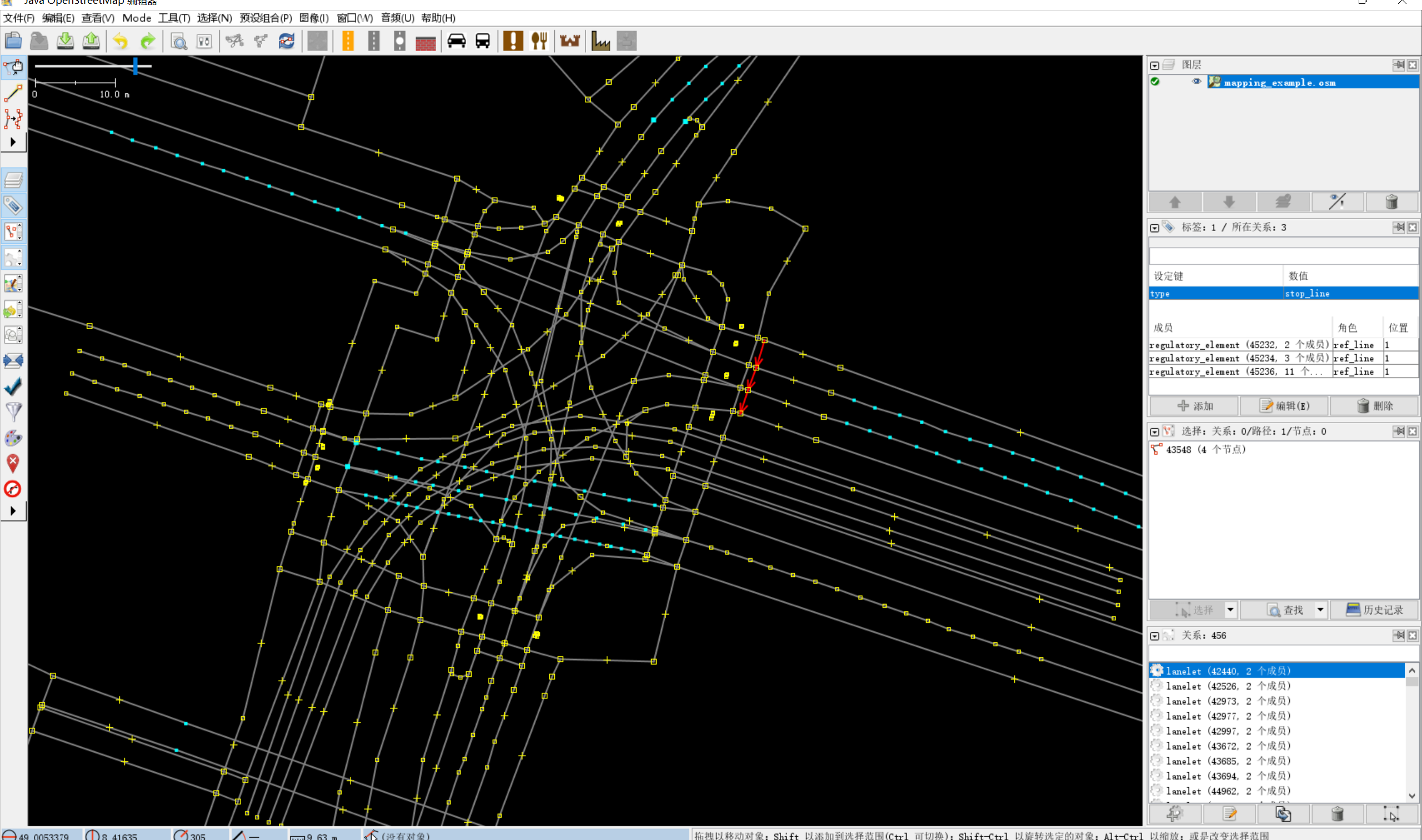Select the type stop_line tag row
The image size is (1422, 840).
tap(1218, 293)
